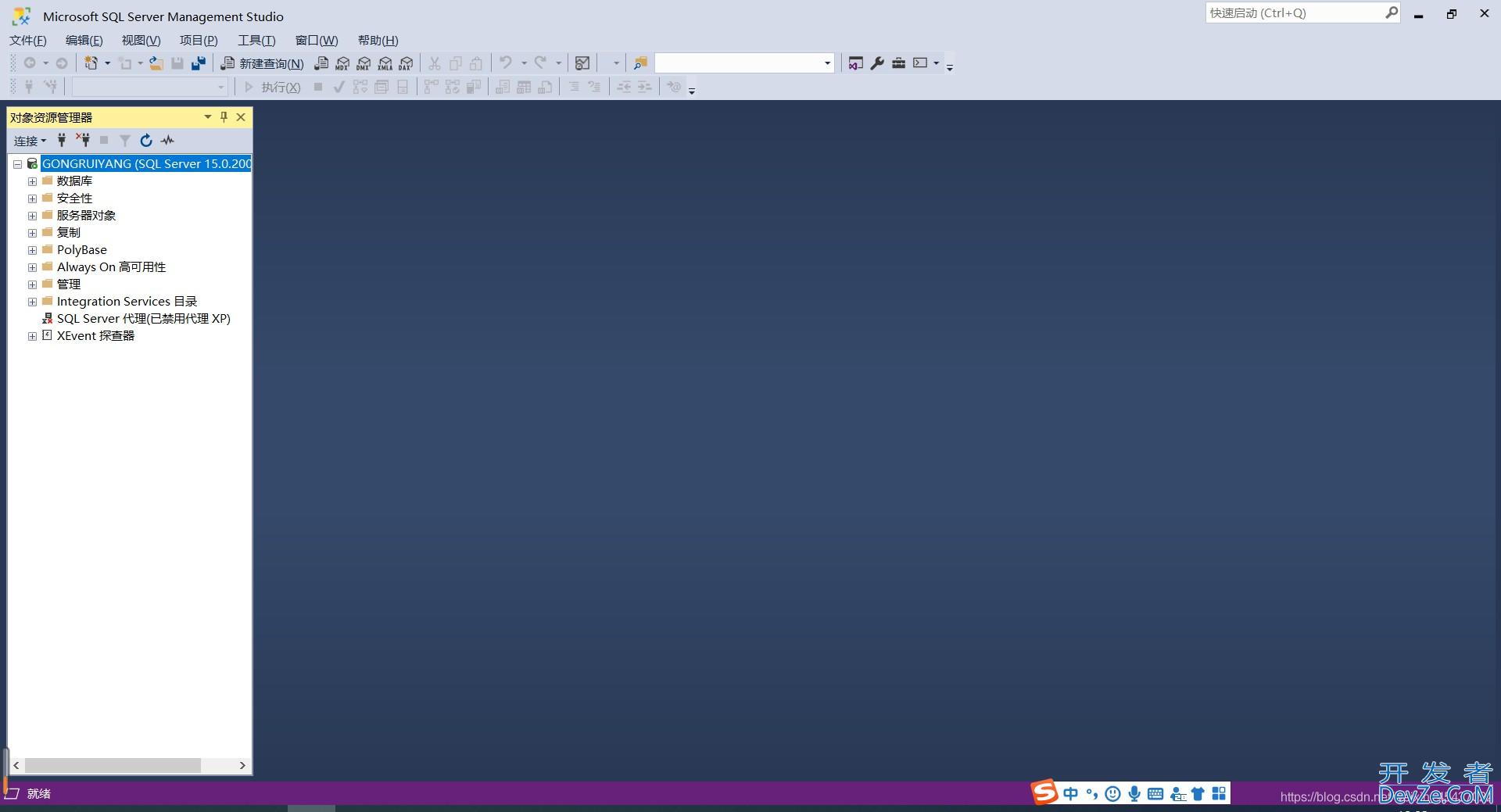Viewport: 1501px width, 812px height.
Task: Click the 新建查询(N) button
Action: 263,63
